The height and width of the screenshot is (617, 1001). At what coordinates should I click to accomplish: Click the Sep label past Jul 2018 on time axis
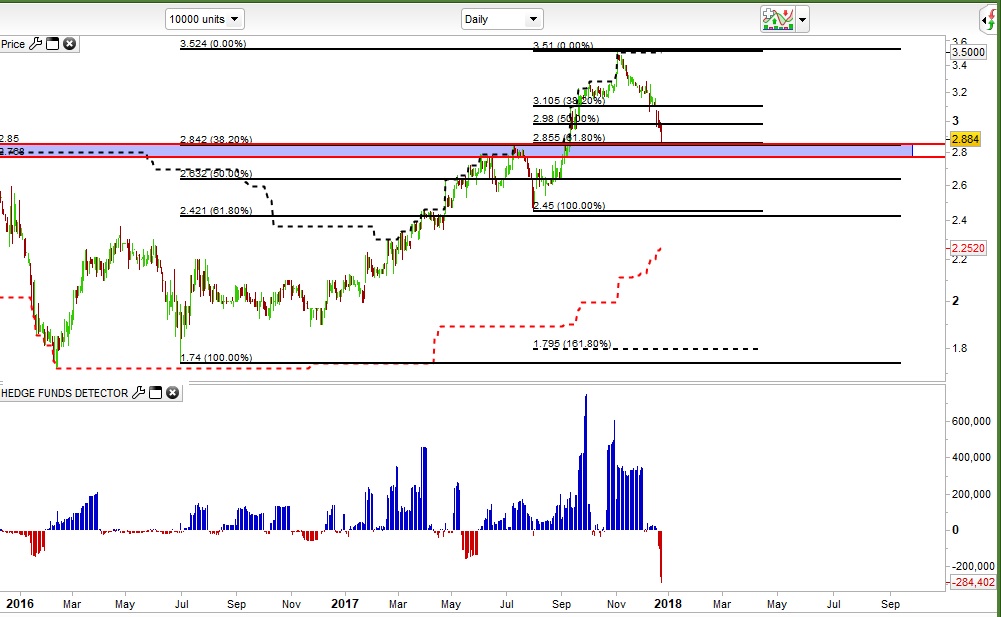click(x=891, y=604)
